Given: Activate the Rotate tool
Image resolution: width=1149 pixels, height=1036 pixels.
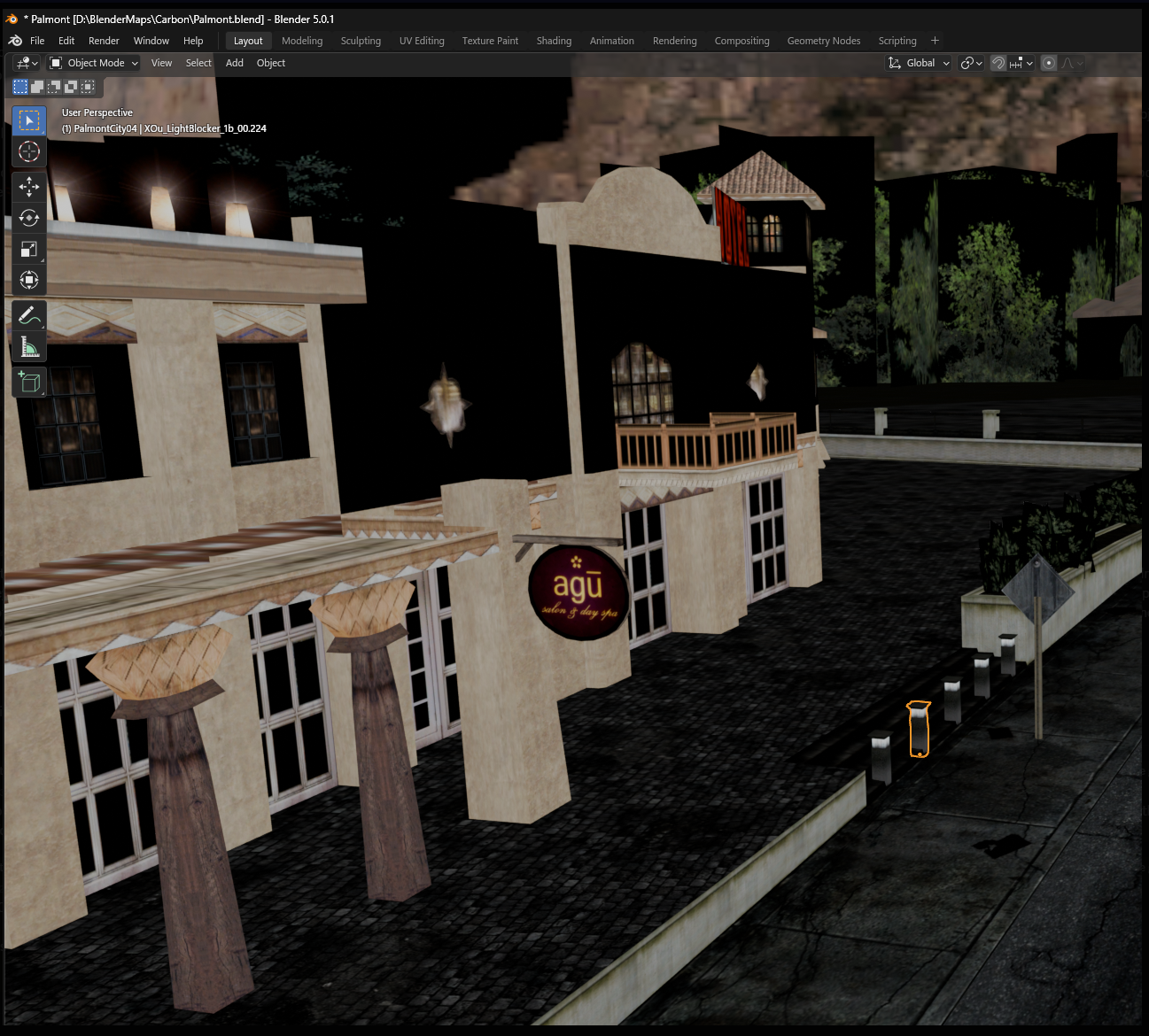Looking at the screenshot, I should click(29, 218).
